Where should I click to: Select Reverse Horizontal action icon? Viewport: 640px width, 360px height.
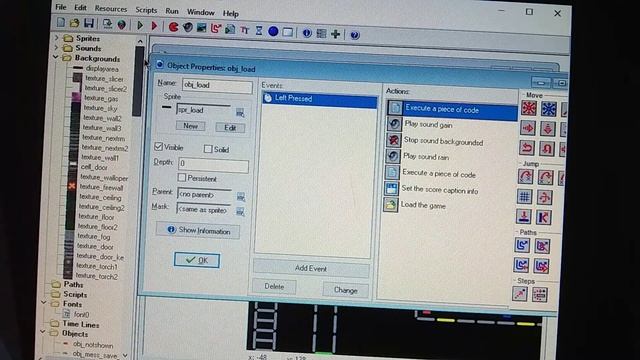527,147
